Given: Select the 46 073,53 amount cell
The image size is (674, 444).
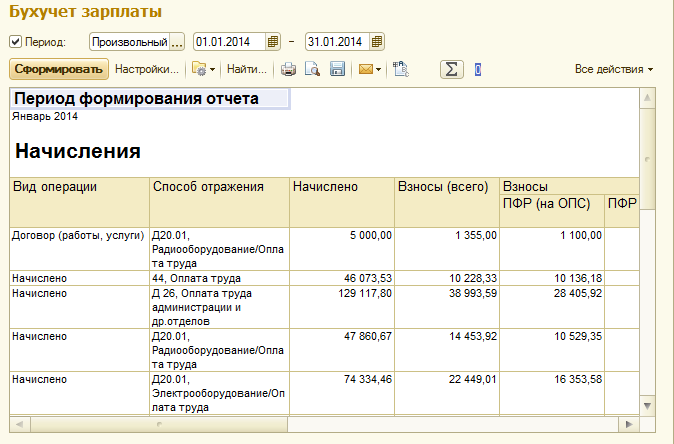Looking at the screenshot, I should point(342,278).
